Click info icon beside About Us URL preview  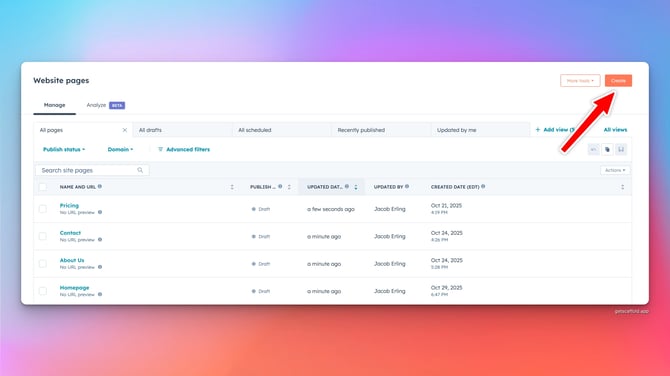click(100, 267)
